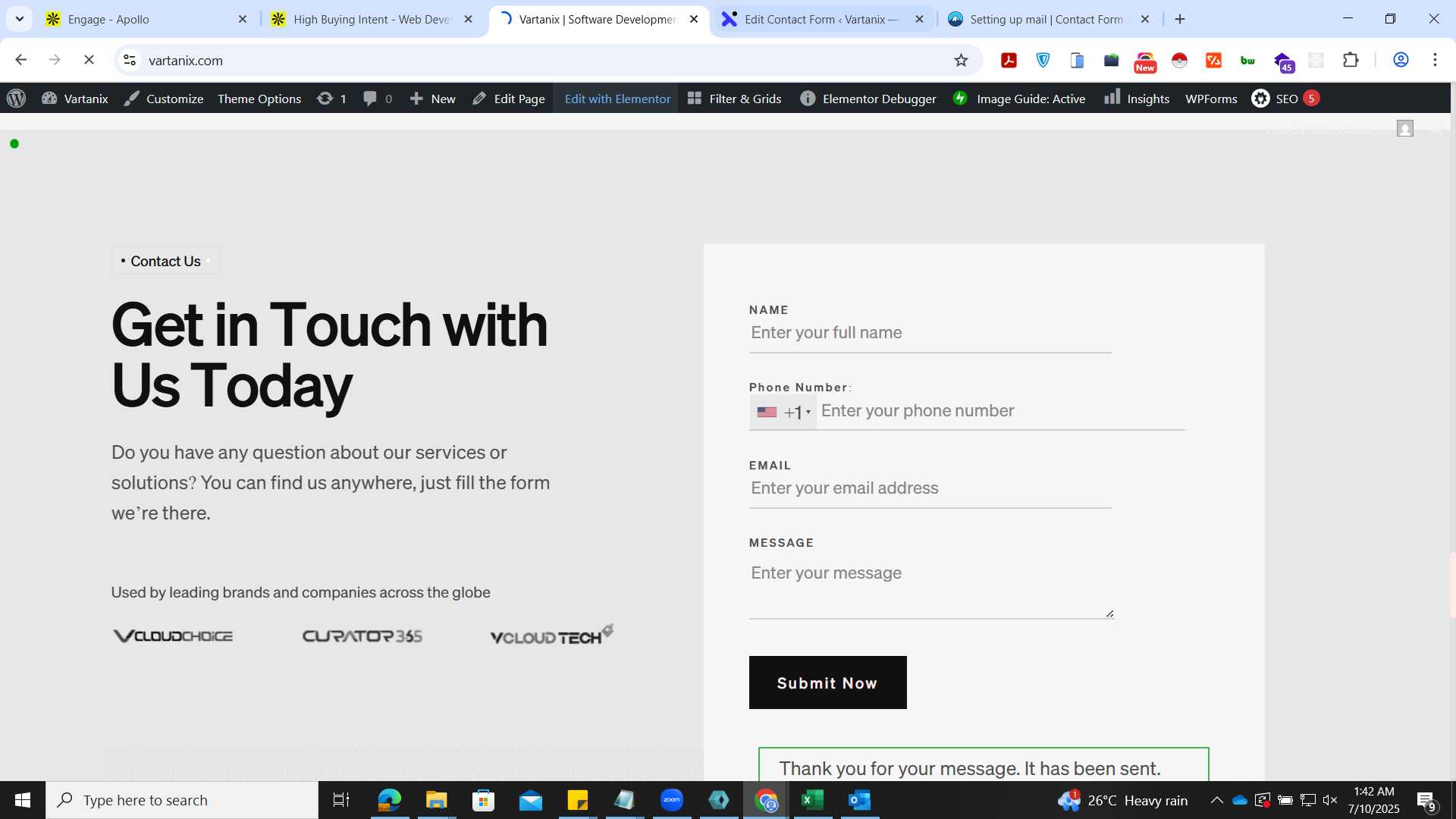Open the Chrome profile icon
Screen dimensions: 1456x819
click(x=1401, y=60)
